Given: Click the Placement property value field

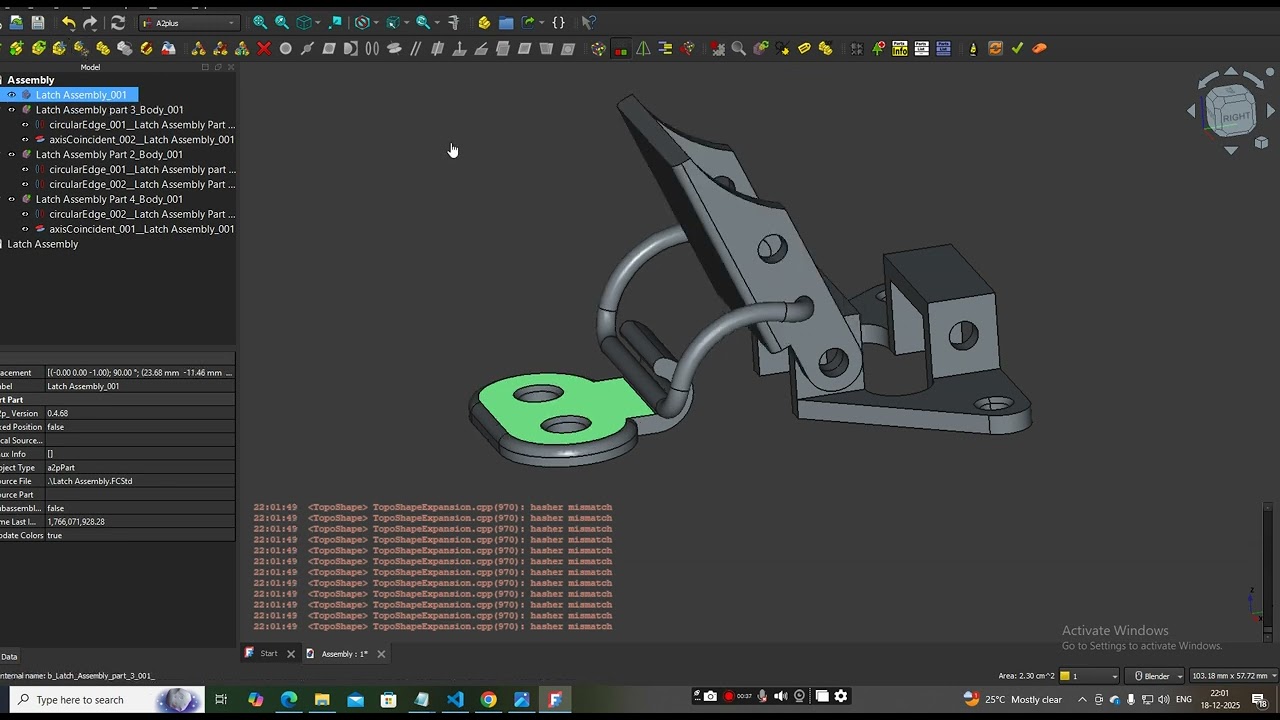Looking at the screenshot, I should (140, 373).
